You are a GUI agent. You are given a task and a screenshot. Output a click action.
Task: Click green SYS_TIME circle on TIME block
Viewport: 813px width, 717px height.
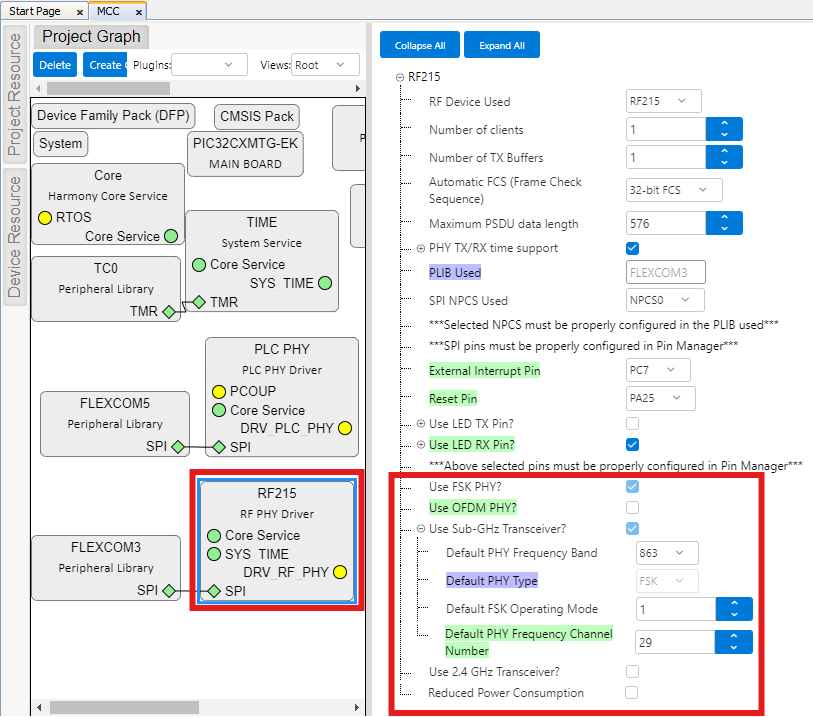tap(325, 283)
